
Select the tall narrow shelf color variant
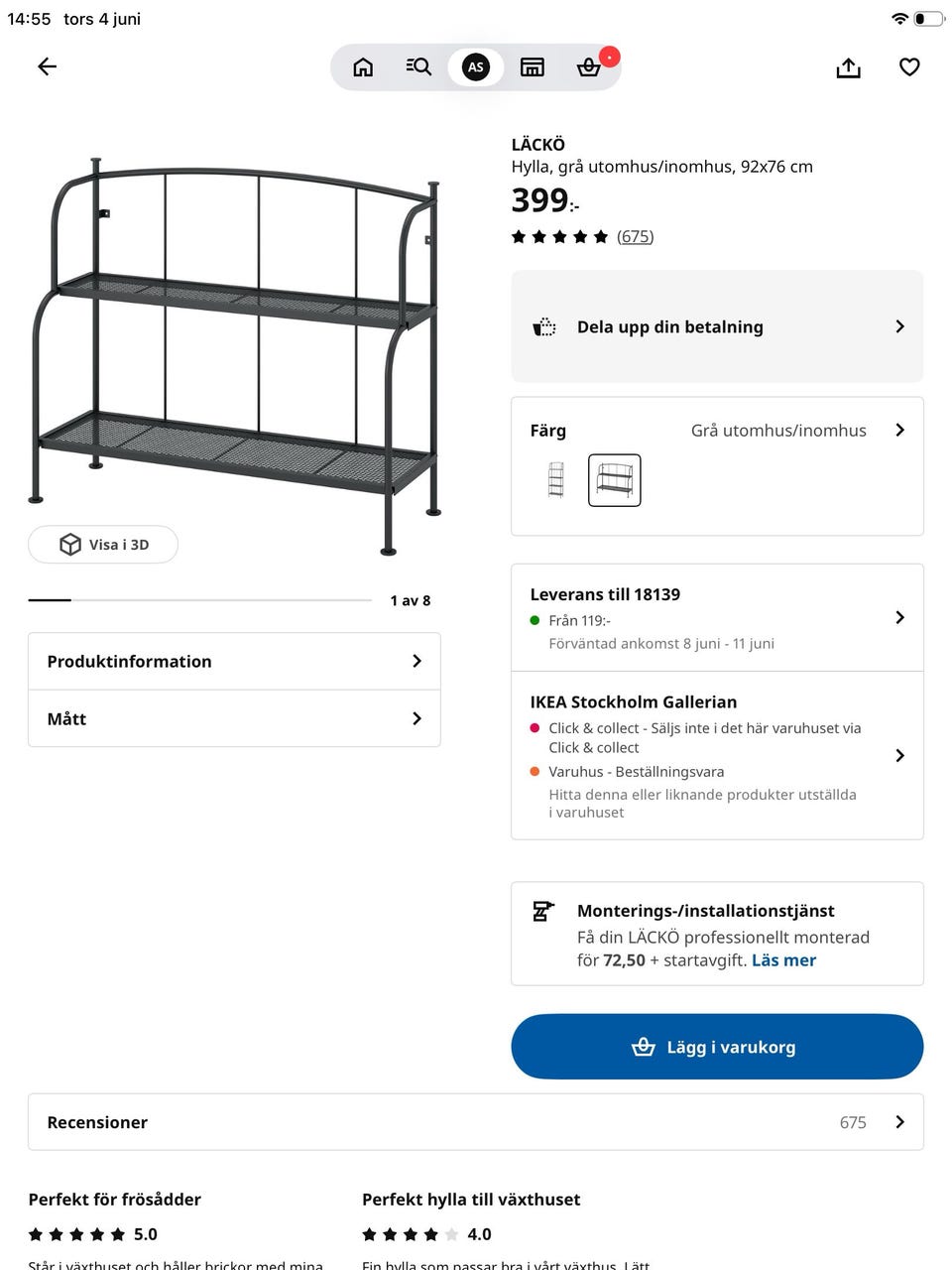tap(556, 480)
